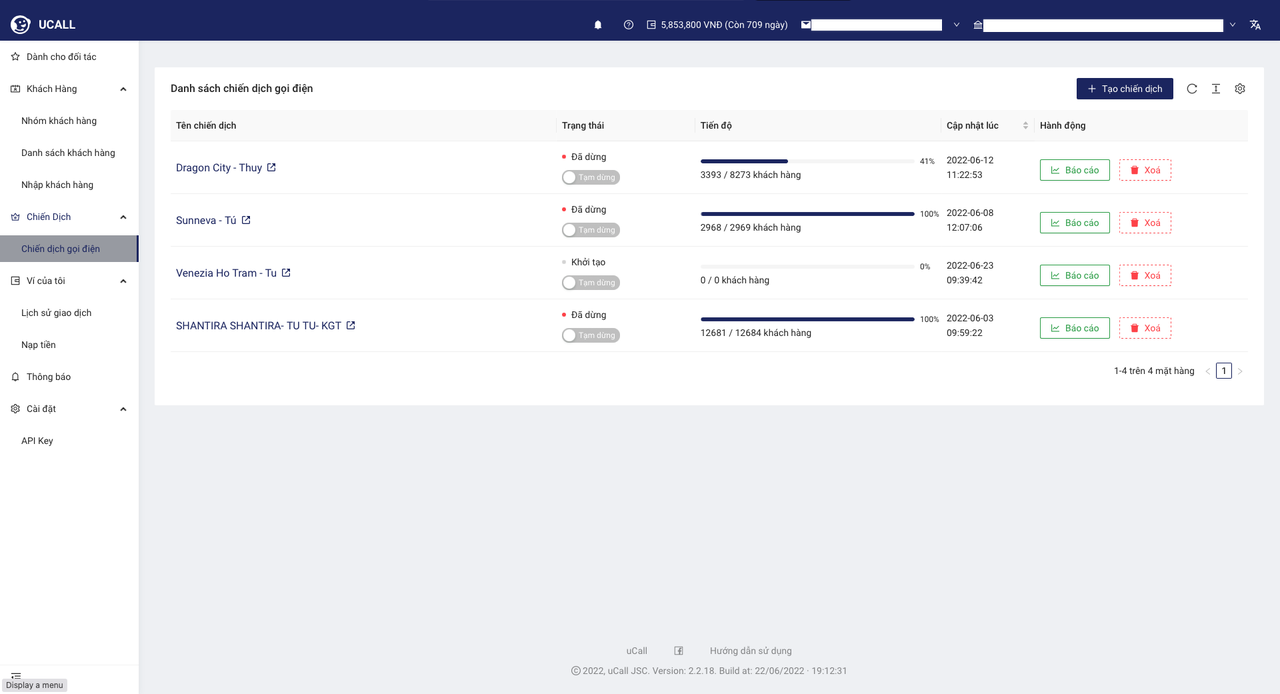Viewport: 1280px width, 694px height.
Task: Toggle Tạm dừng switch for SHANTIRA SHANTIRA- TU TU- KGT
Action: tap(591, 335)
